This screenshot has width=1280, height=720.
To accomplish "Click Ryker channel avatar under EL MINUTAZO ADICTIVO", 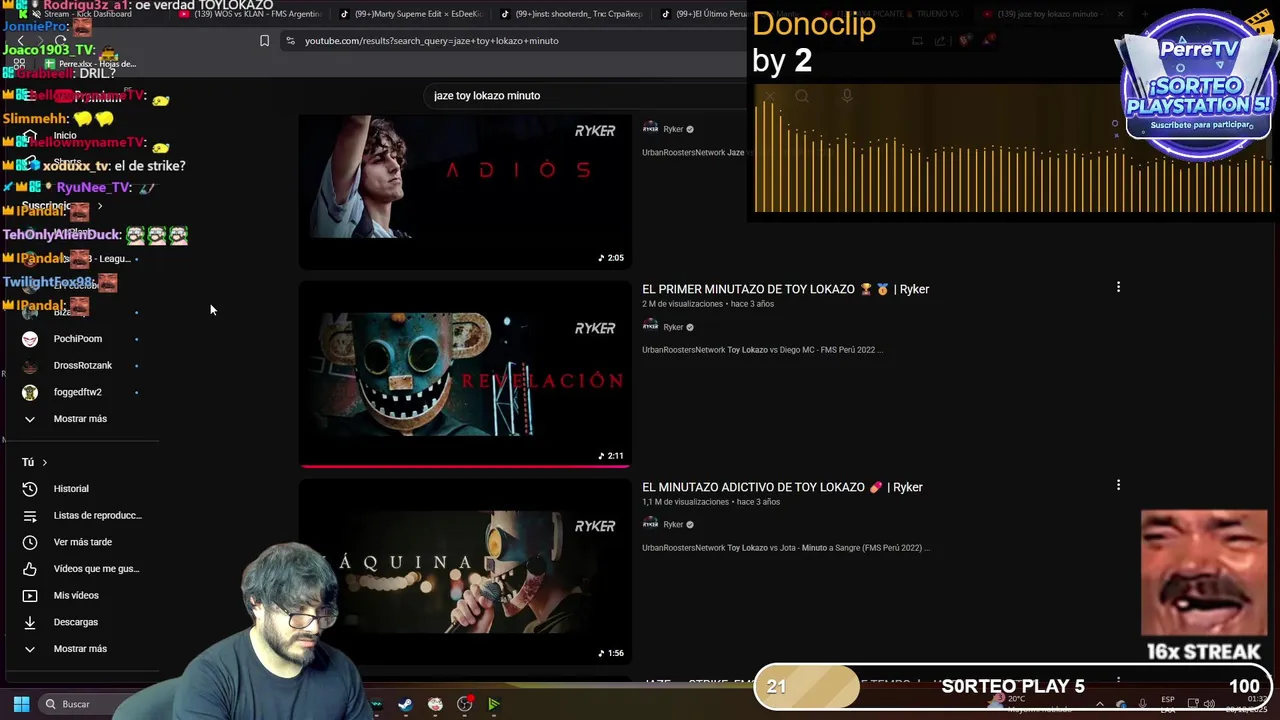I will tap(650, 524).
